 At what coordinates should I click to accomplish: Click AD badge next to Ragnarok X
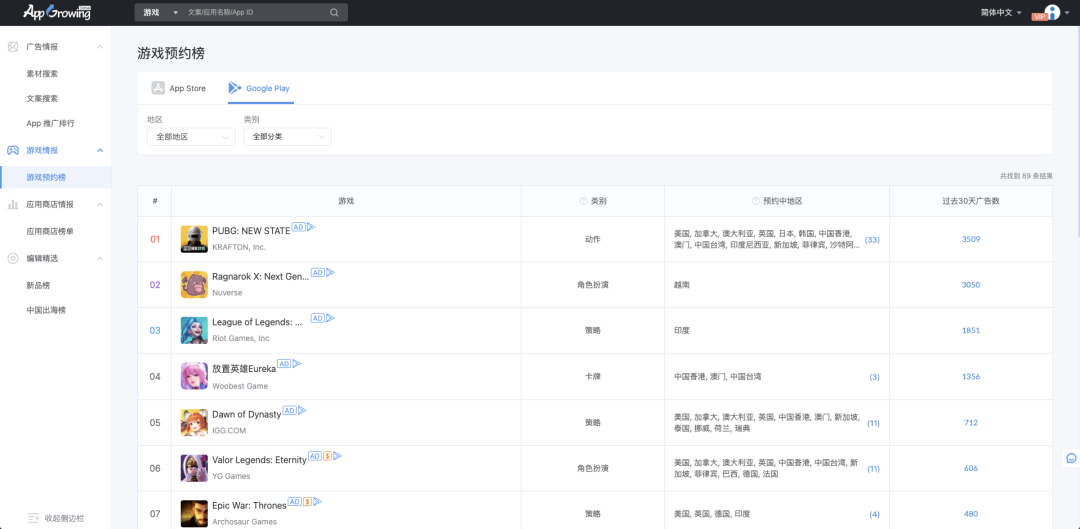coord(318,273)
